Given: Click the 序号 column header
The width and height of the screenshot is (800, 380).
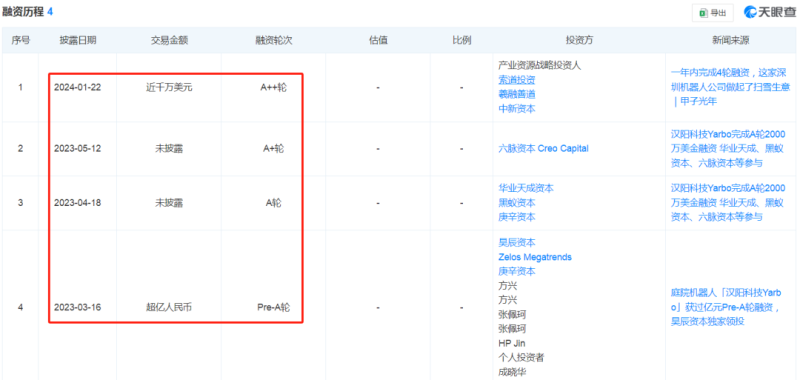Looking at the screenshot, I should 20,40.
